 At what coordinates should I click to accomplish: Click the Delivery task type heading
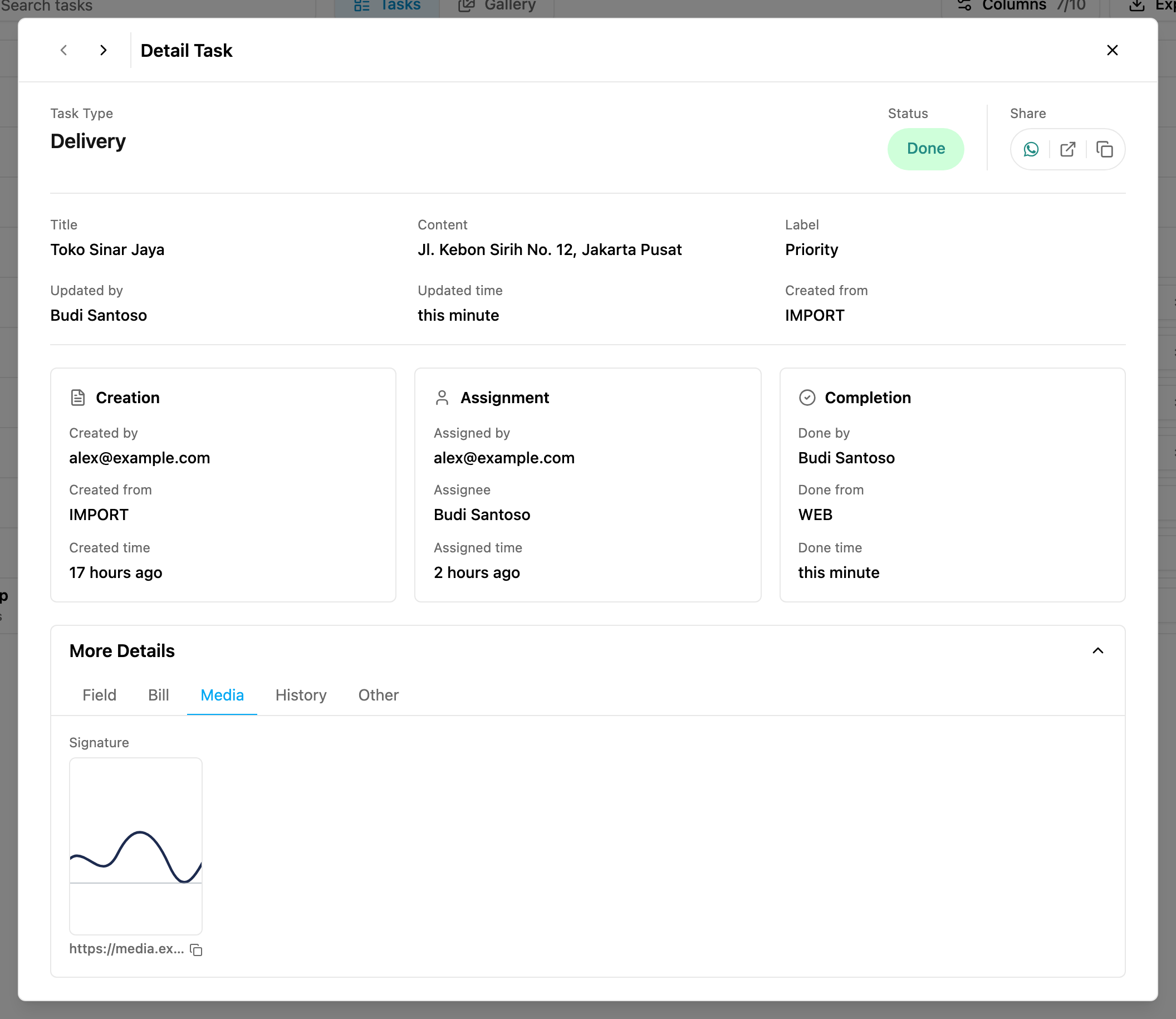88,141
